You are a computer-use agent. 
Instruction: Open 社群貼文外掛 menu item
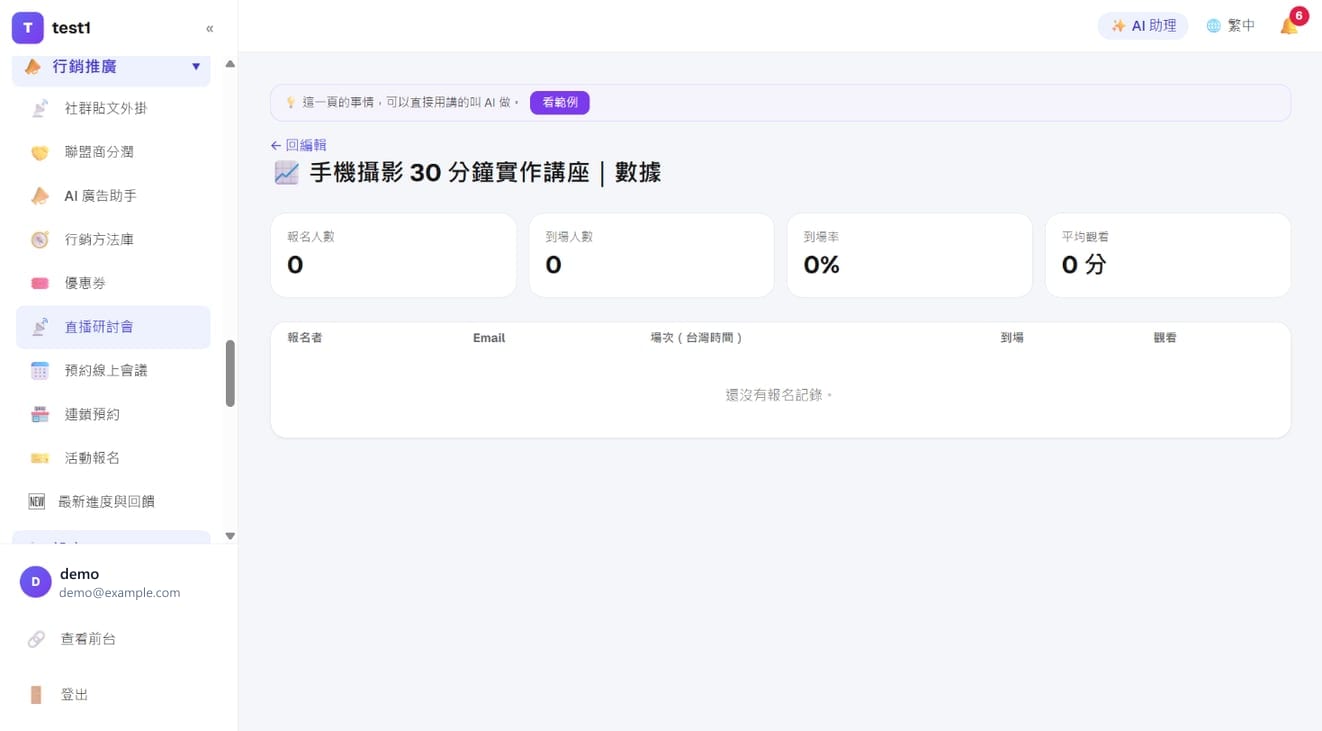(x=113, y=108)
